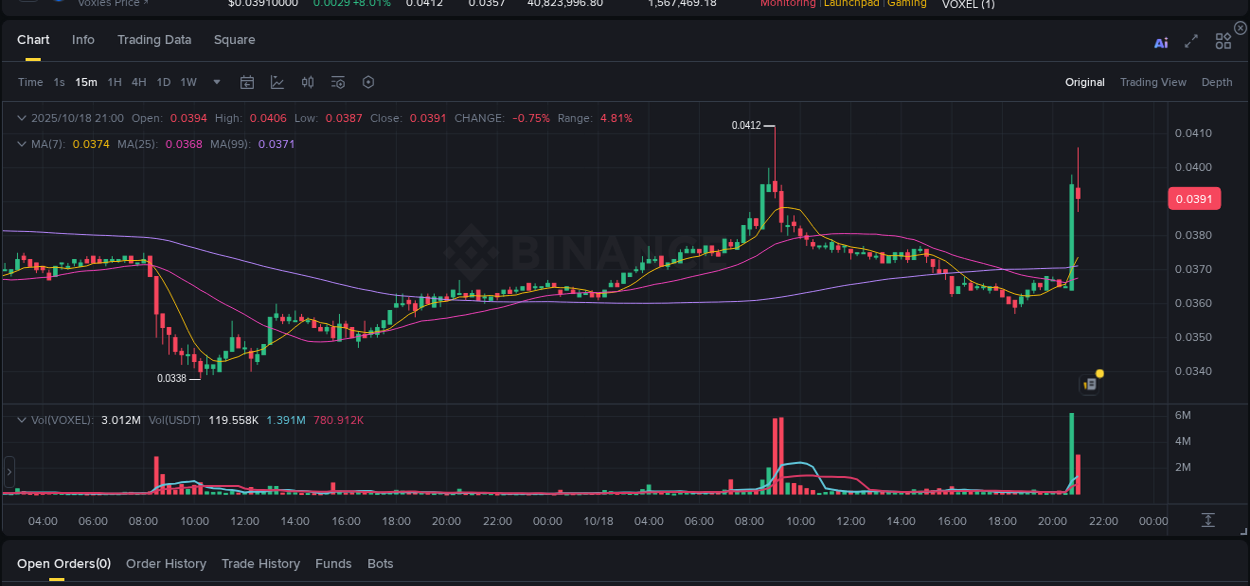Collapse the OHLC data row
This screenshot has width=1250, height=586.
[x=21, y=117]
